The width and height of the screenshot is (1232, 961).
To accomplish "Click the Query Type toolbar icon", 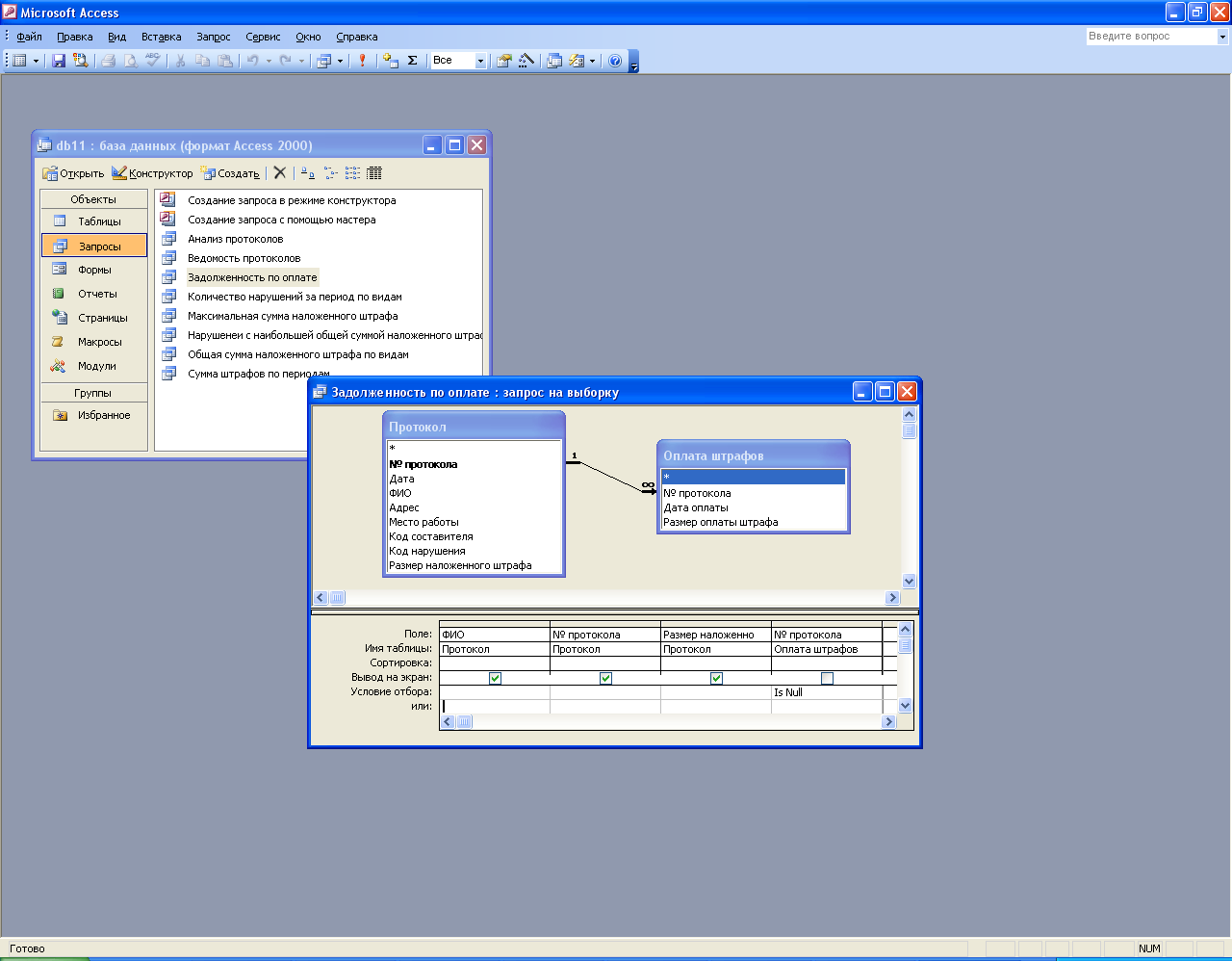I will 324,61.
